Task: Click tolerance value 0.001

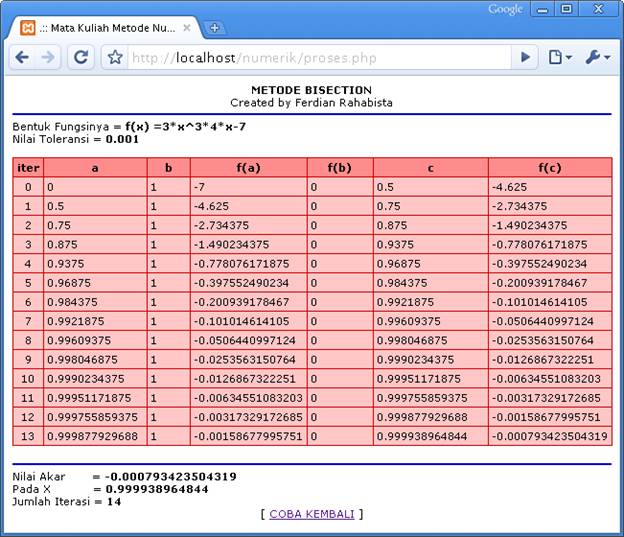Action: pyautogui.click(x=122, y=139)
